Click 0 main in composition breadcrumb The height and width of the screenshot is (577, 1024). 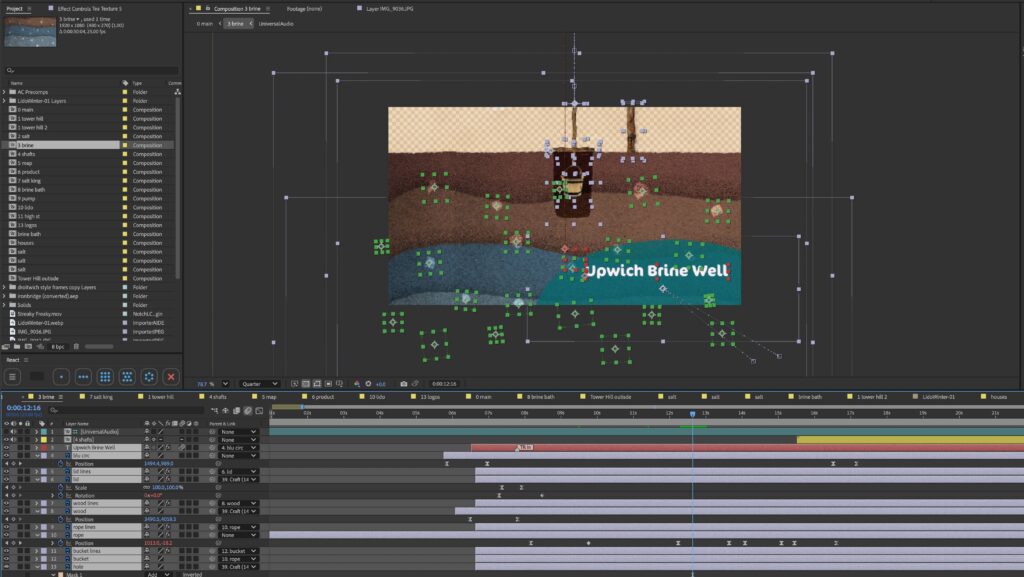(x=204, y=23)
